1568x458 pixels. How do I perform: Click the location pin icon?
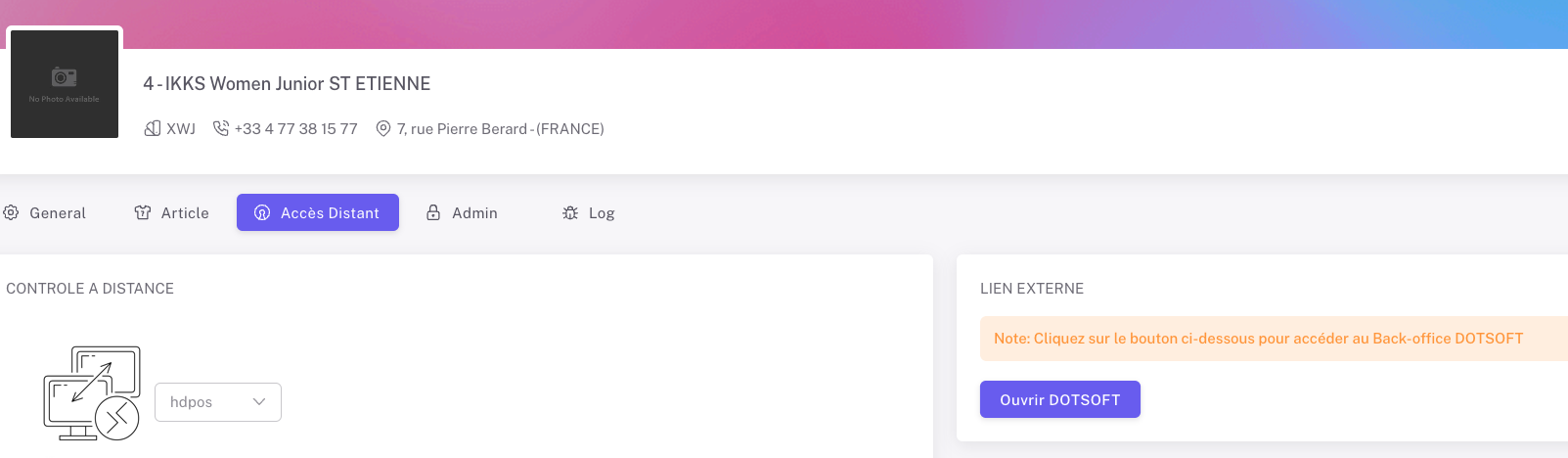[x=383, y=129]
